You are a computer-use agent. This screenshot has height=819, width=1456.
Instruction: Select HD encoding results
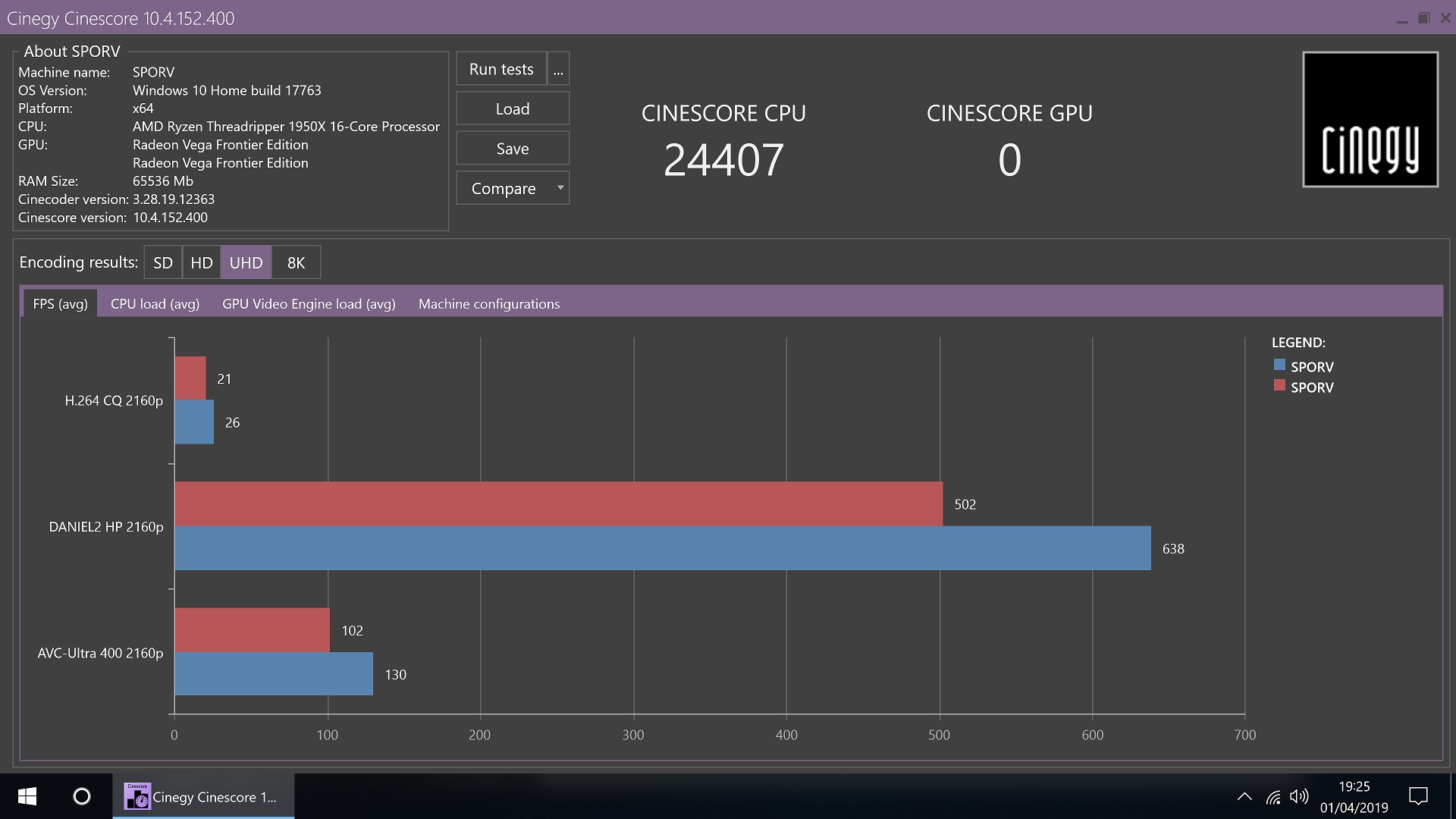202,262
